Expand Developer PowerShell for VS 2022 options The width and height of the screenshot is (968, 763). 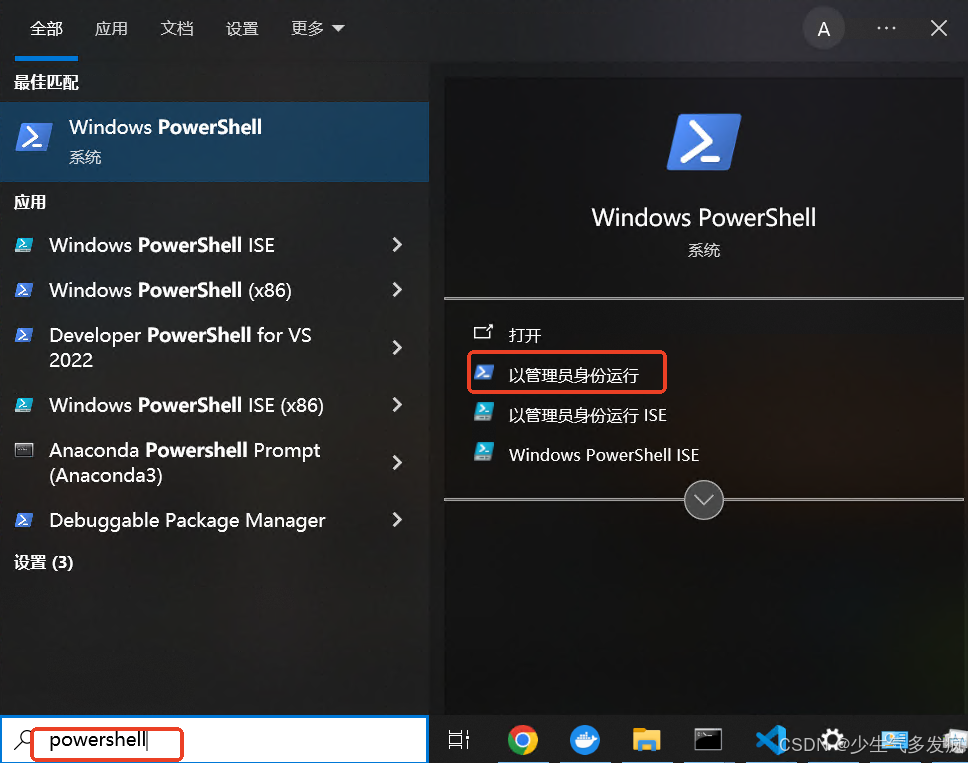398,348
